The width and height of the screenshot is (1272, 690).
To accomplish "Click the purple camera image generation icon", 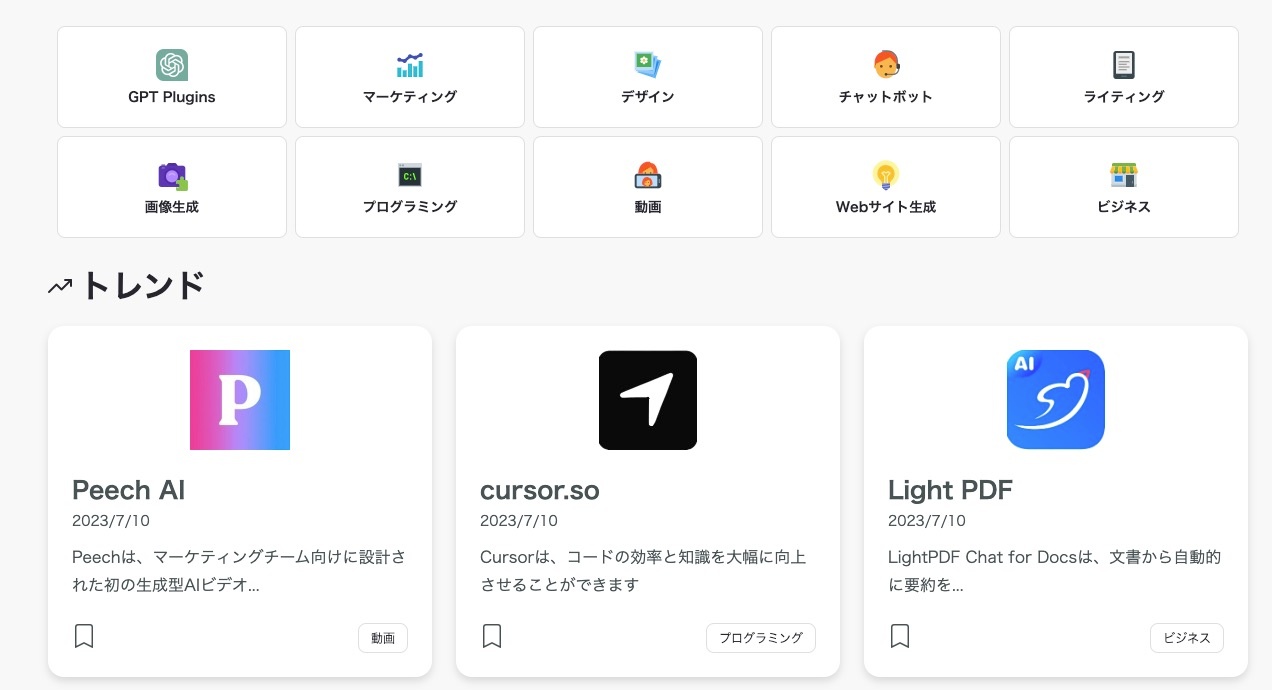I will (172, 175).
